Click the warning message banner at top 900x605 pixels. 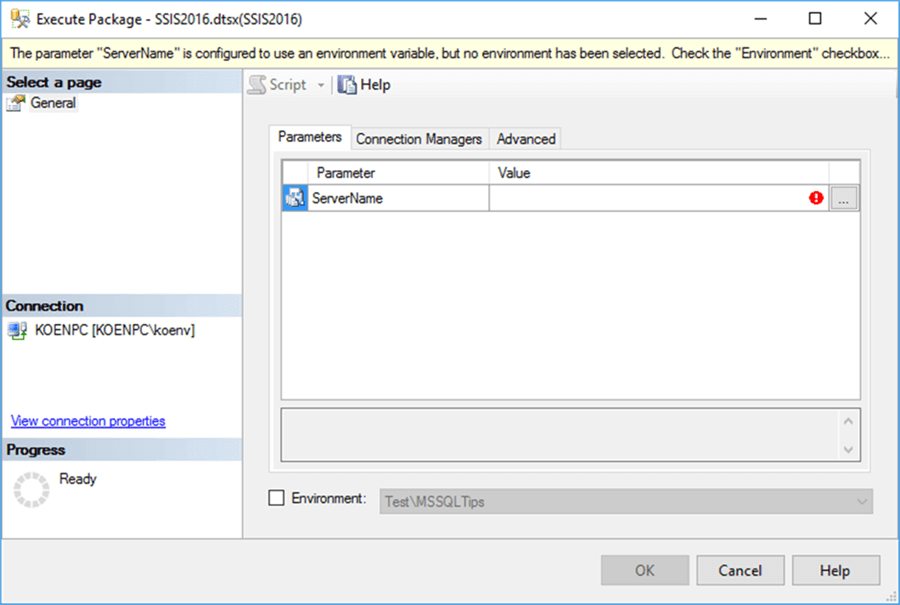click(x=450, y=53)
